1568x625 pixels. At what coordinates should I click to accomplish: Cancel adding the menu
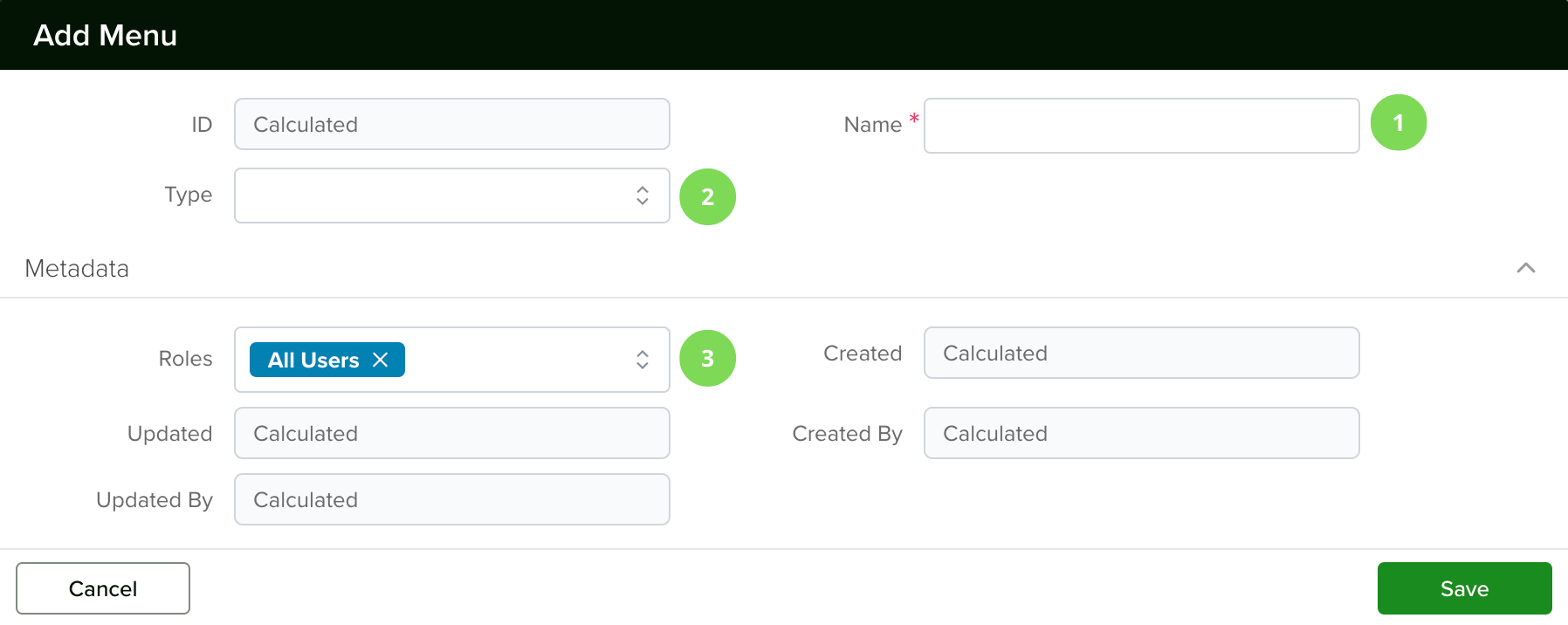(x=103, y=588)
